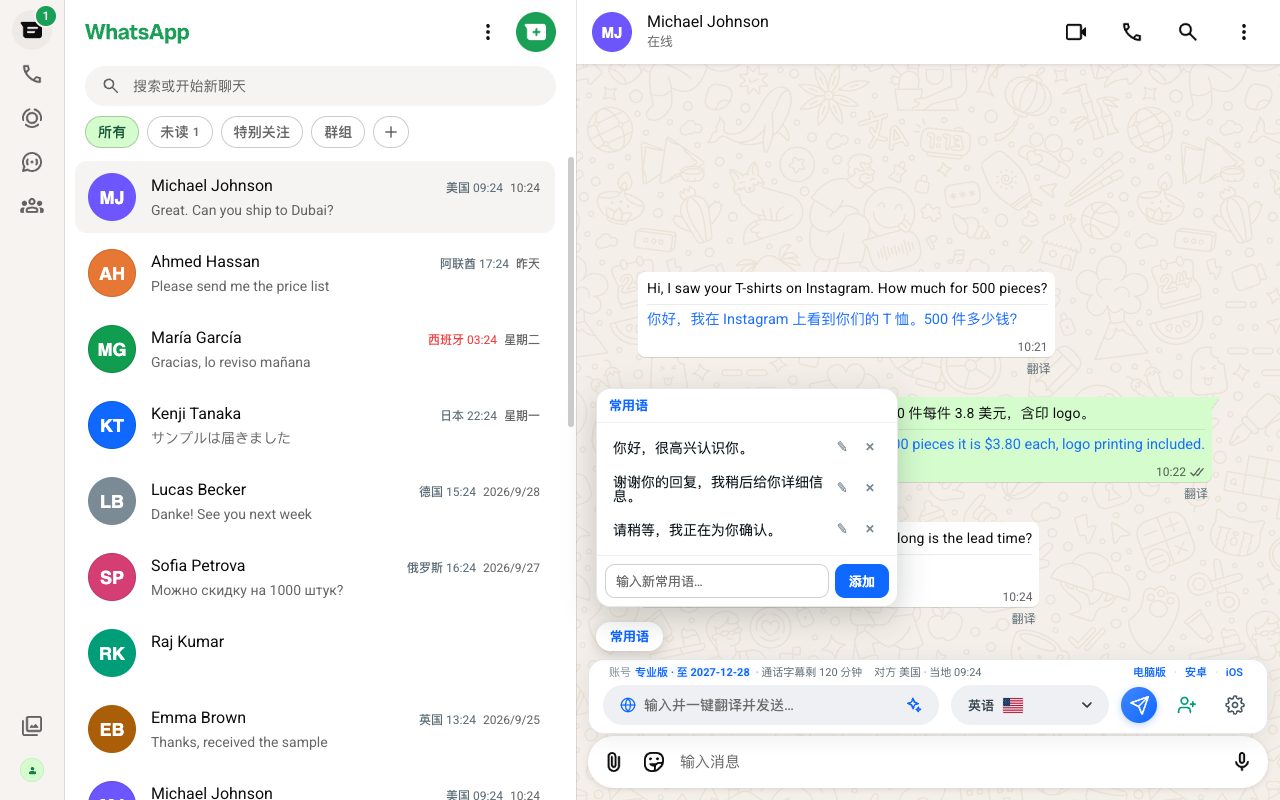Edit the phrase 谢谢你的回复
Screen dimensions: 1280x800
[842, 488]
